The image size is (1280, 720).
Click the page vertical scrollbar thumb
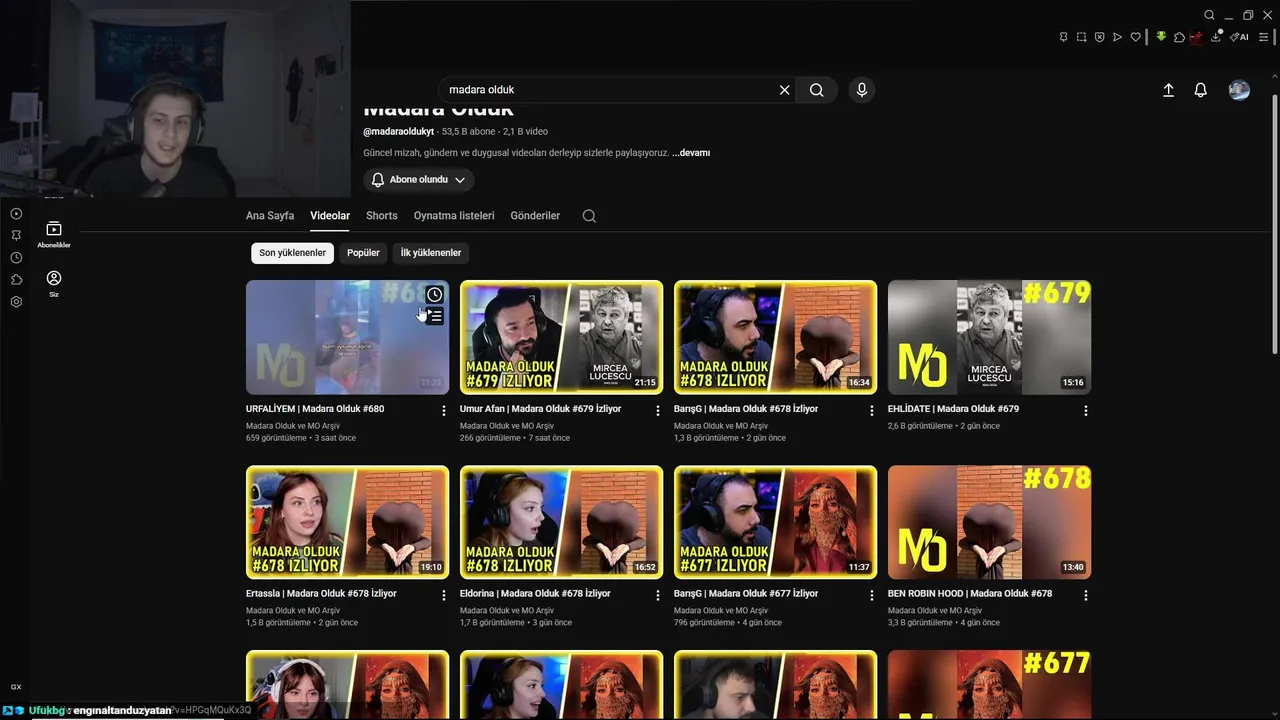(1274, 224)
